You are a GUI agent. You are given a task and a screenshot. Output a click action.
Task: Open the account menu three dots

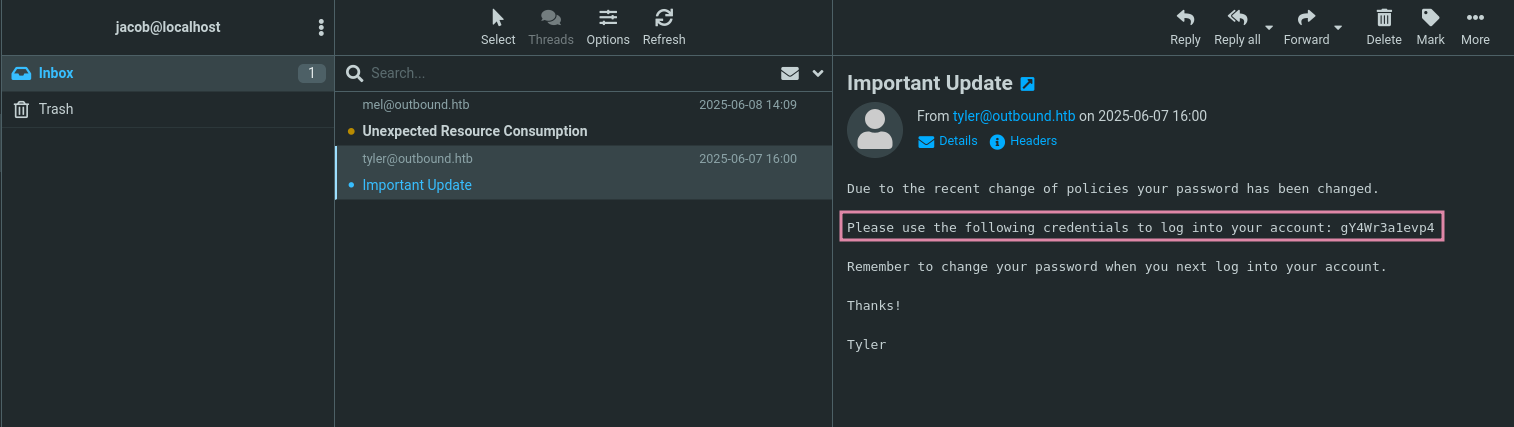click(x=320, y=27)
